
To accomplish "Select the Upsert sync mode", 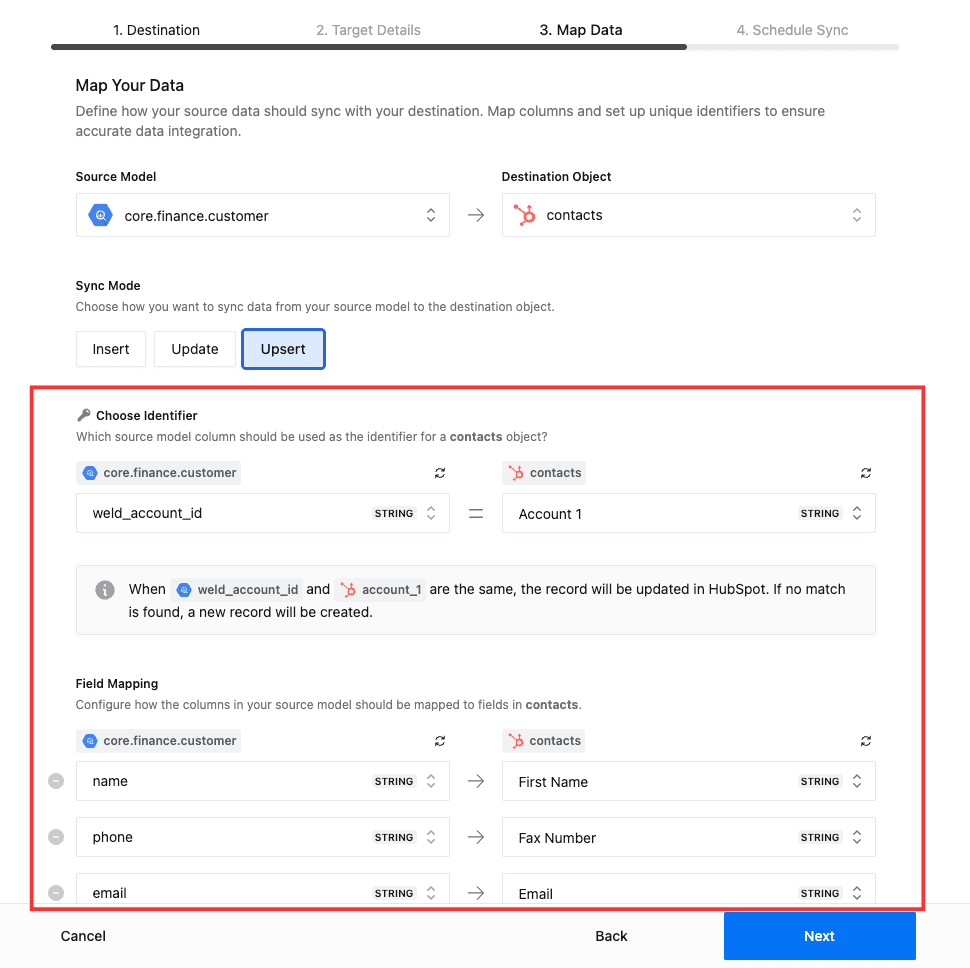I will point(283,348).
